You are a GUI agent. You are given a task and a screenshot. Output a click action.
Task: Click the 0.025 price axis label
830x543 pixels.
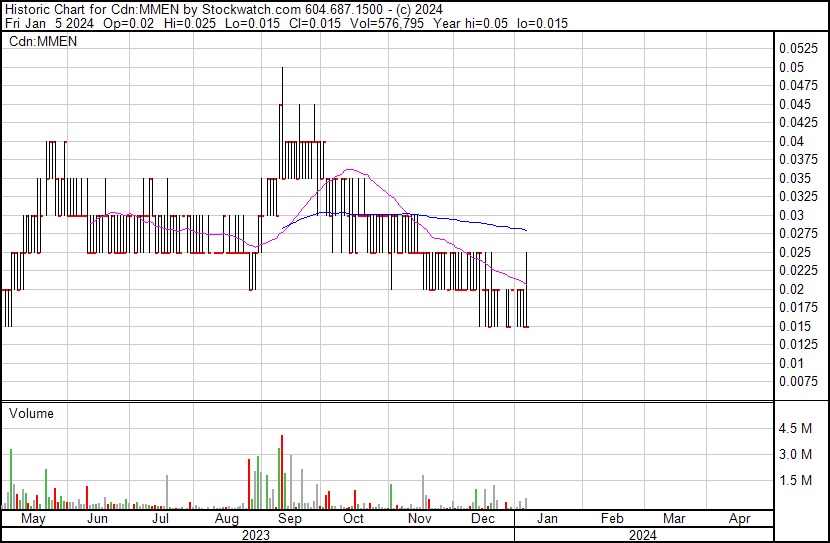(795, 252)
